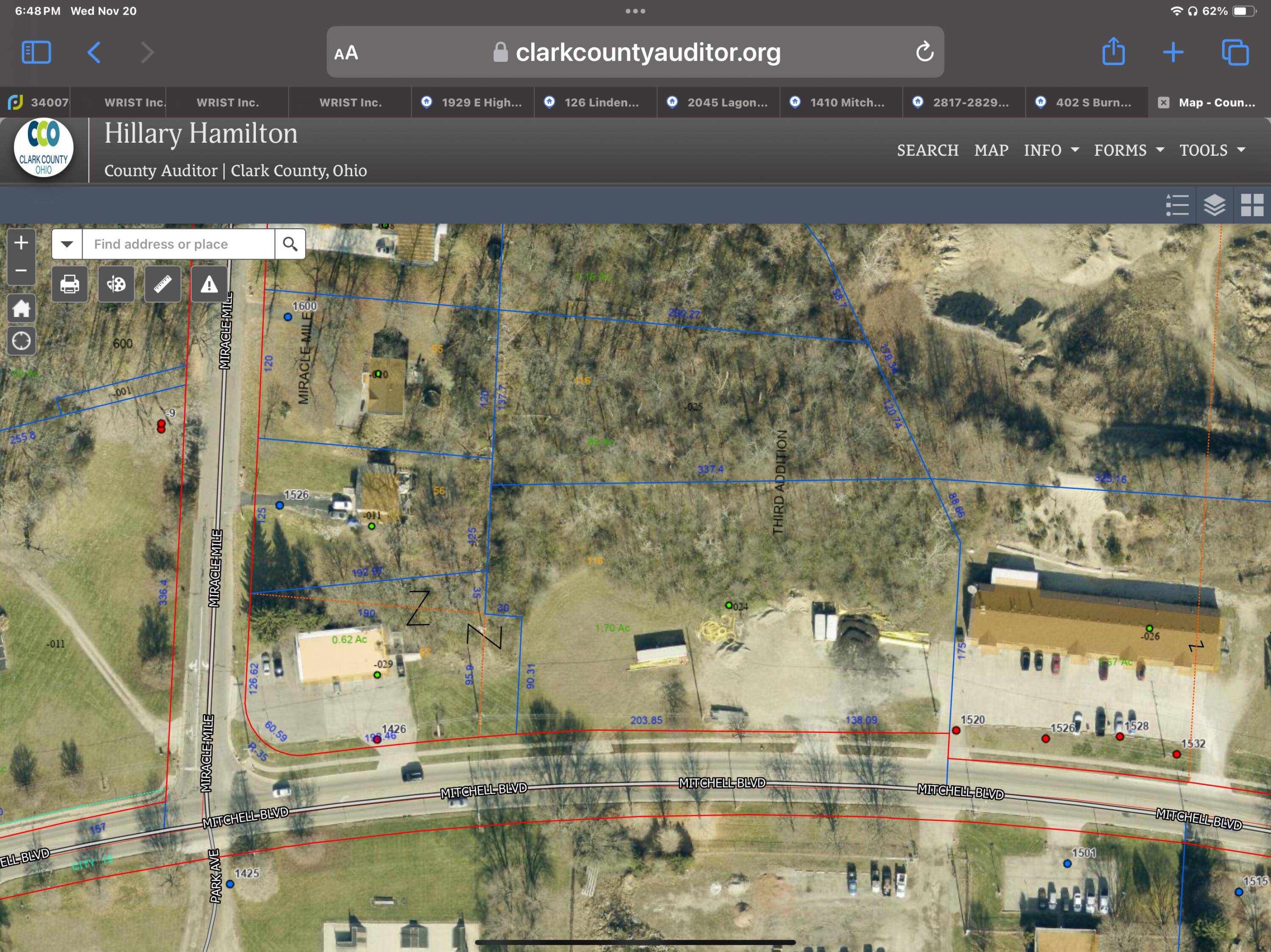Select address point 1600 on Miracle Mile
Viewport: 1271px width, 952px height.
(288, 316)
